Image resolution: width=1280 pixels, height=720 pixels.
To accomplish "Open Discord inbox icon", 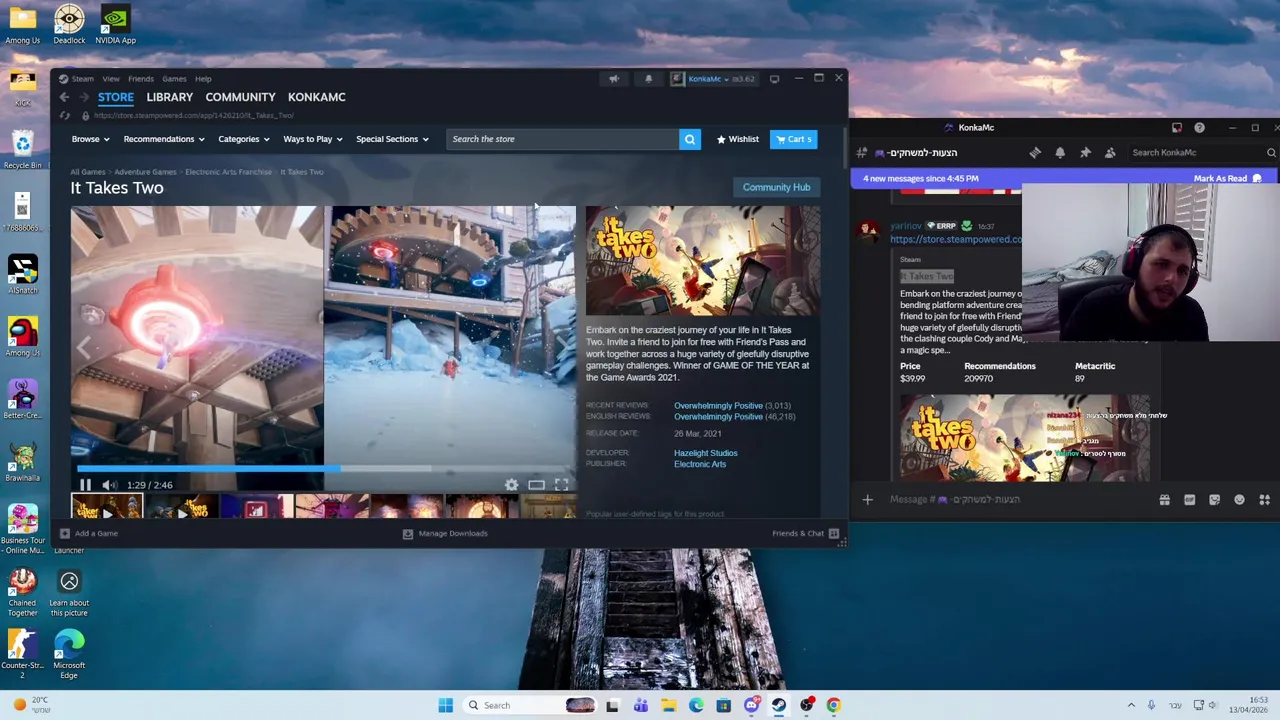I will 1176,128.
